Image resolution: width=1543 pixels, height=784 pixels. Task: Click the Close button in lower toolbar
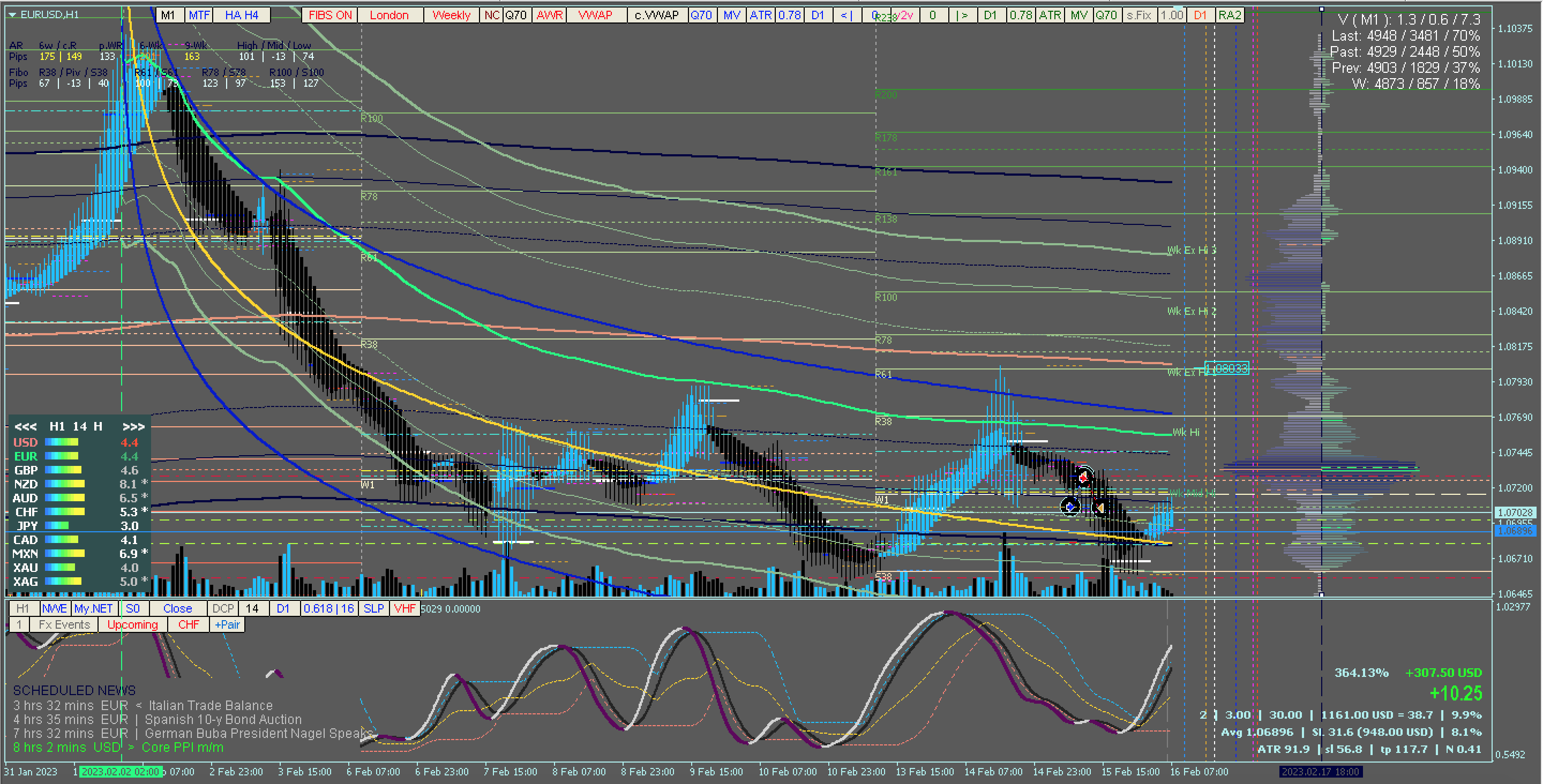(x=177, y=608)
